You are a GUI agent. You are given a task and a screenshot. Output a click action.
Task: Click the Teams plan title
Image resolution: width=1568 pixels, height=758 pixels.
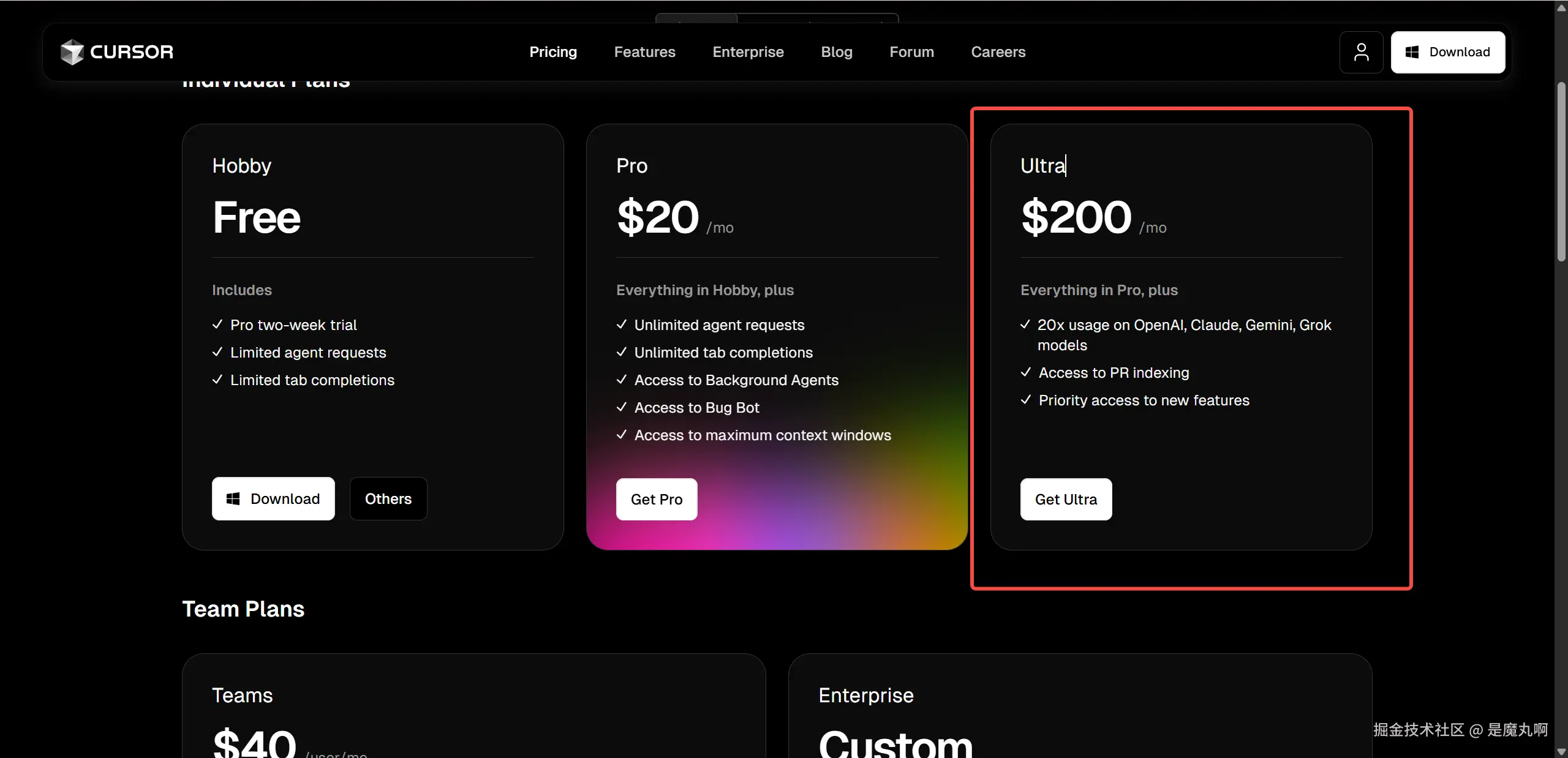coord(242,696)
